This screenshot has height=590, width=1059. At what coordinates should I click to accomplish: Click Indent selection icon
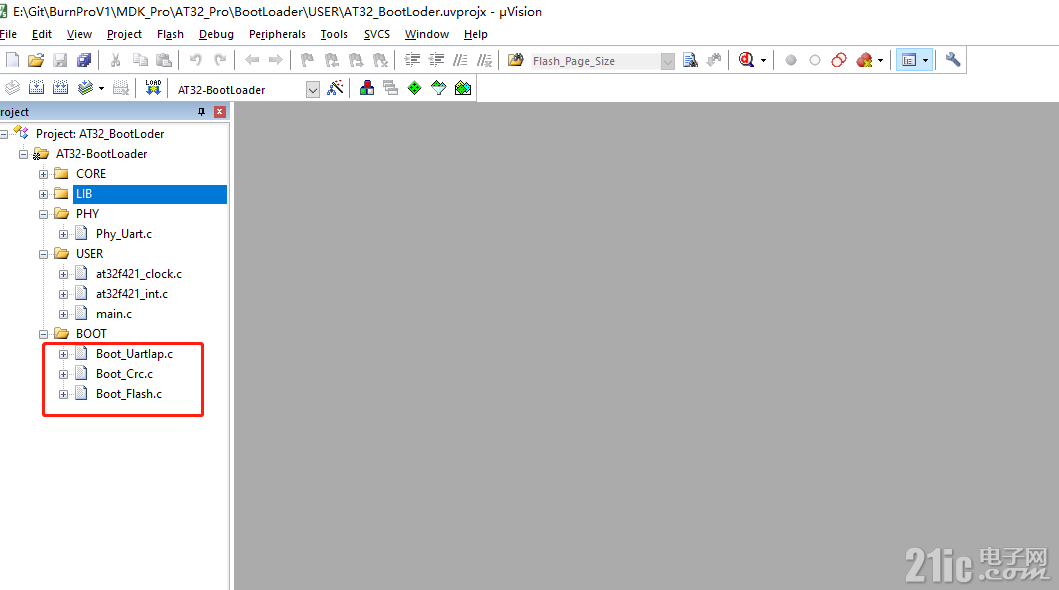(x=412, y=61)
